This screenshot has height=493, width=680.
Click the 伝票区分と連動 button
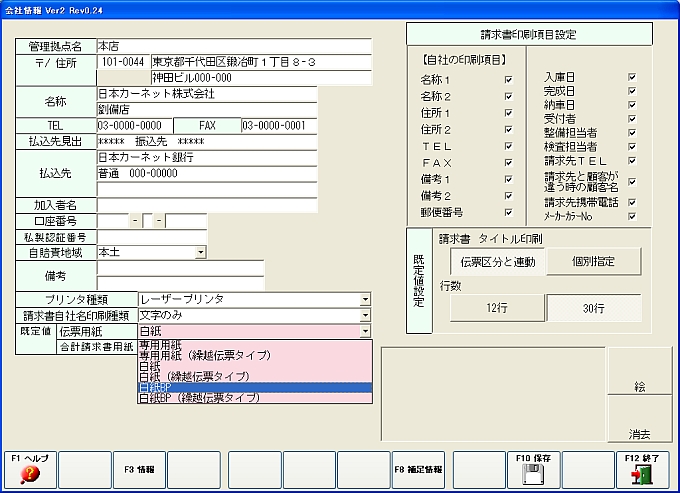(497, 262)
